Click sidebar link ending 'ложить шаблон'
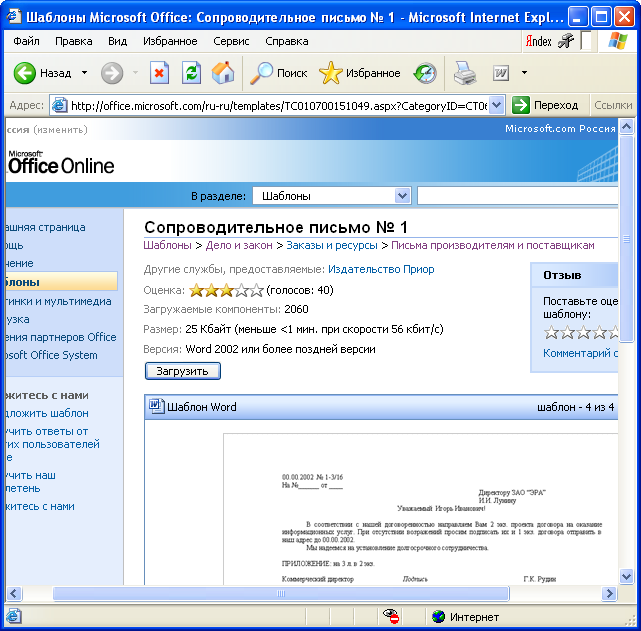641x631 pixels. pyautogui.click(x=47, y=413)
